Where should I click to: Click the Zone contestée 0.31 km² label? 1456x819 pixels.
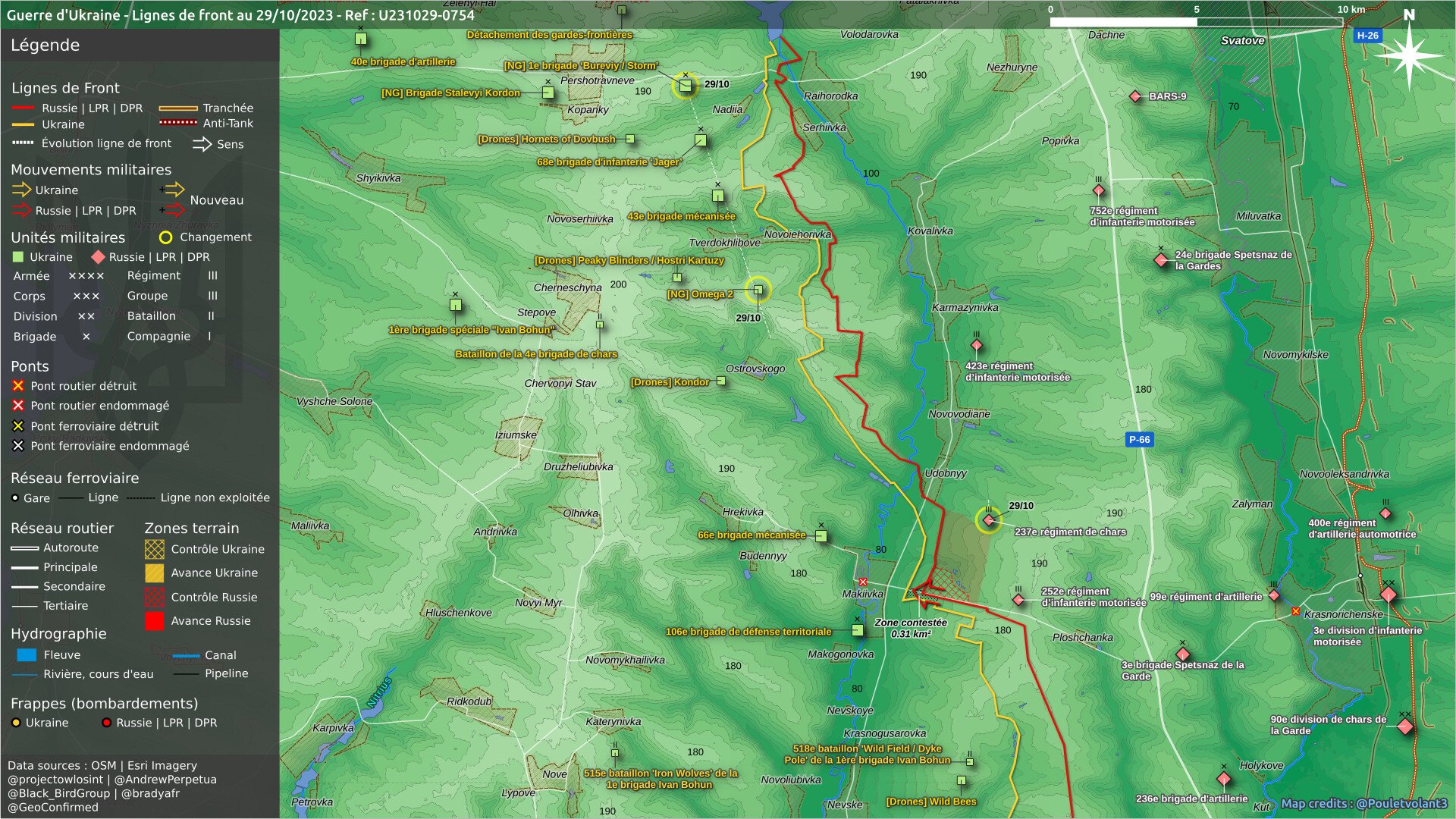tap(911, 628)
